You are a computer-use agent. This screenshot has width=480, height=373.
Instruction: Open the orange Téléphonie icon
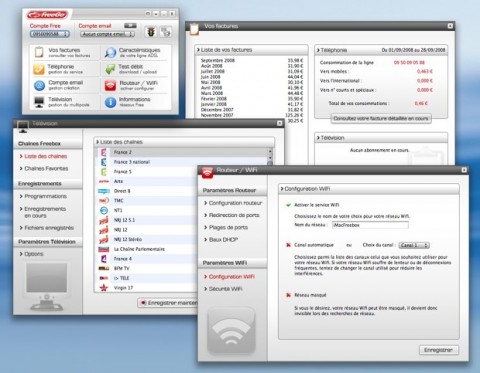(x=39, y=69)
